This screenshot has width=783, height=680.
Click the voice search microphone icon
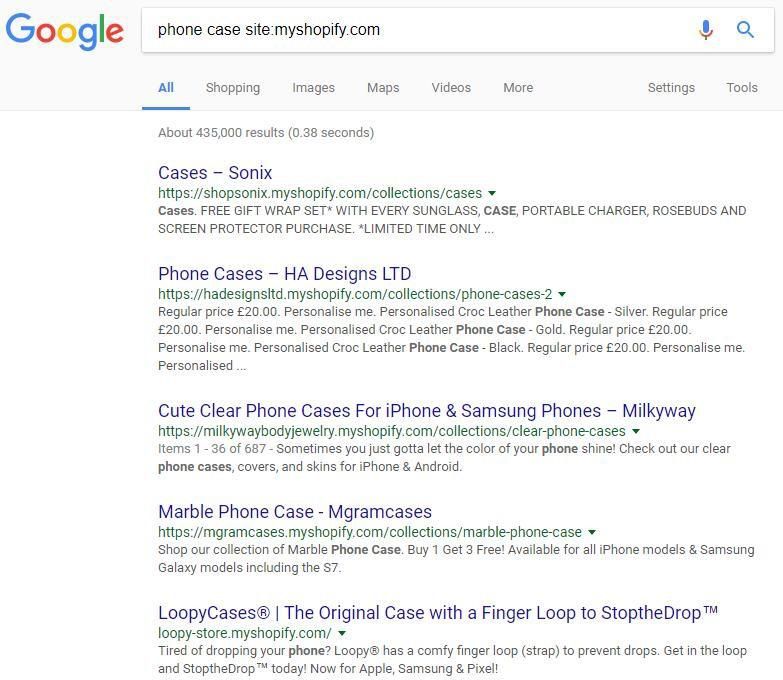[706, 29]
